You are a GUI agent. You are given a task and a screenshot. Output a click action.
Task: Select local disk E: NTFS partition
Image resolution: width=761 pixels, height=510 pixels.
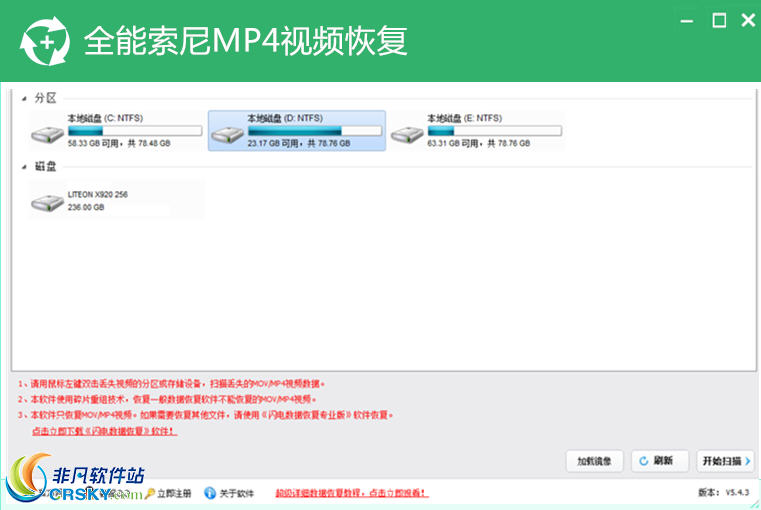coord(477,131)
